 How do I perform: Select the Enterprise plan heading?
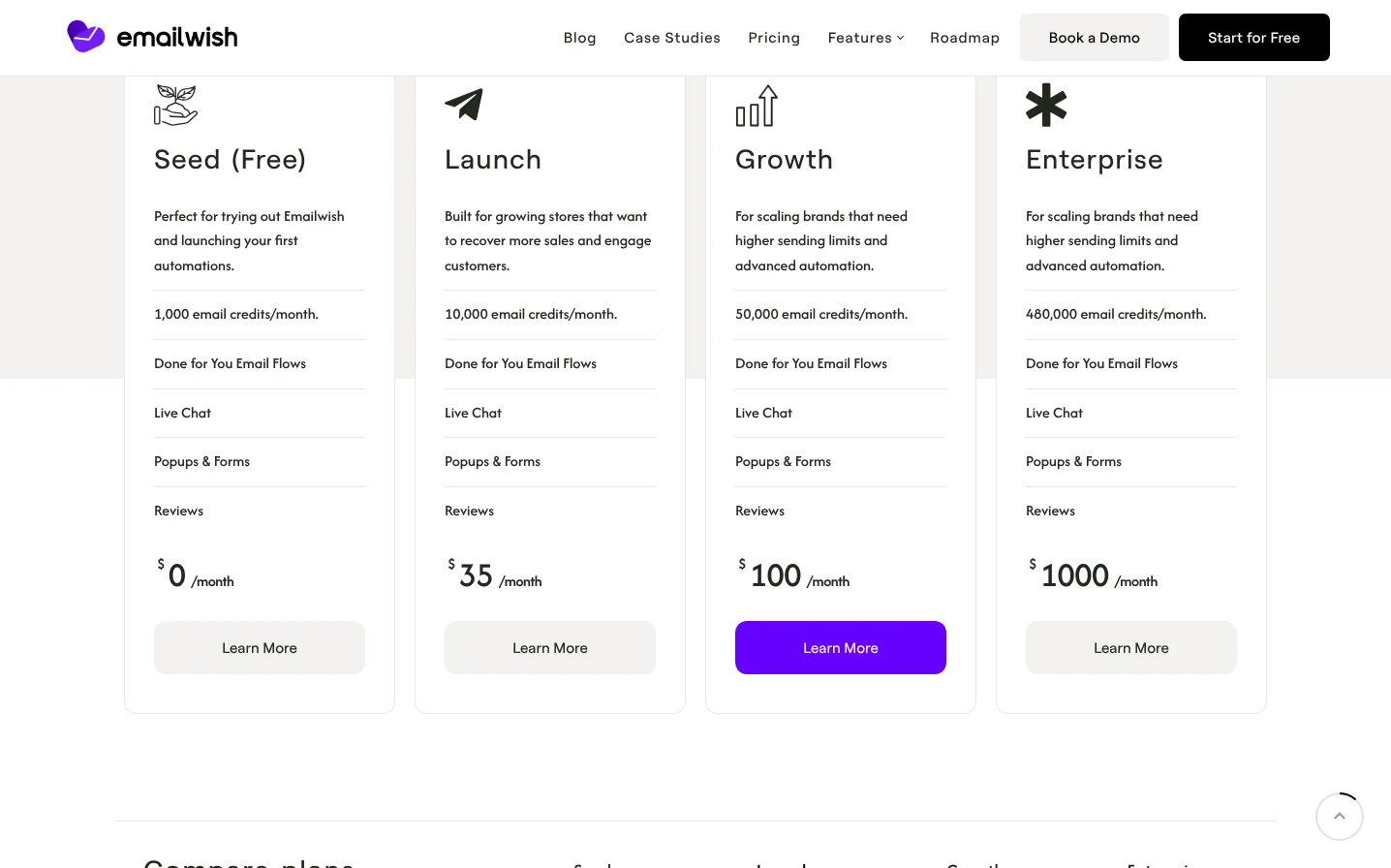(x=1095, y=160)
